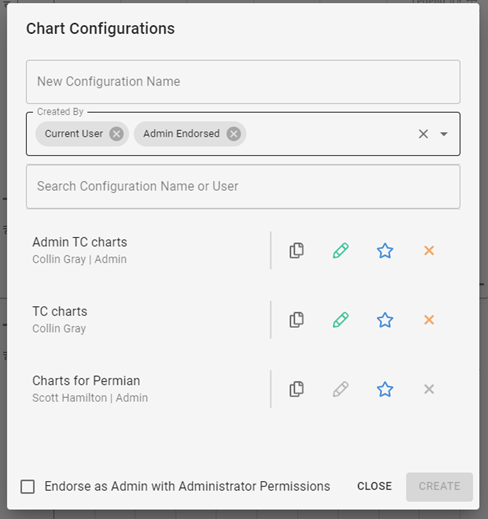Viewport: 488px width, 519px height.
Task: Edit Admin TC charts with pencil icon
Action: [341, 250]
